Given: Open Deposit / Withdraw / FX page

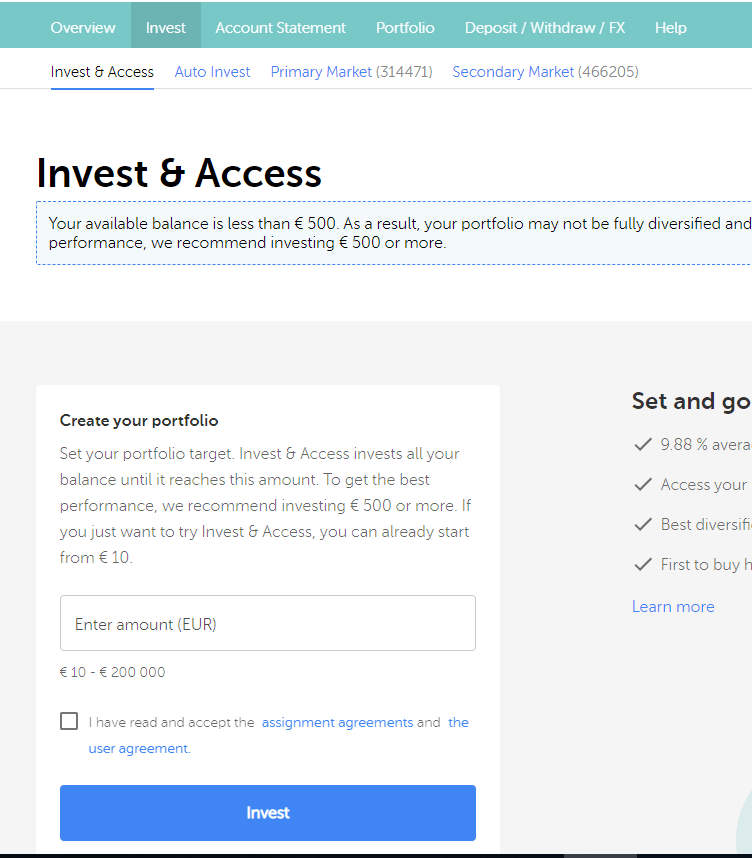Looking at the screenshot, I should pos(545,27).
